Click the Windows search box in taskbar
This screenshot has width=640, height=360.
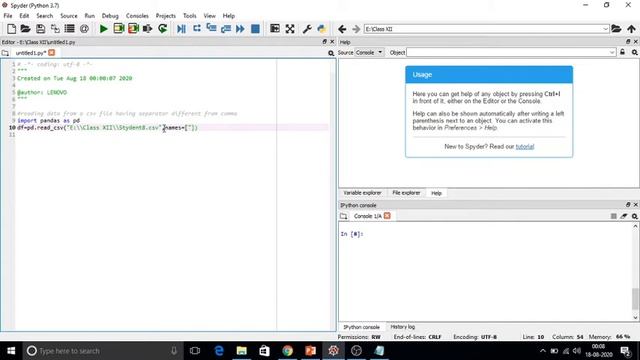pos(101,351)
